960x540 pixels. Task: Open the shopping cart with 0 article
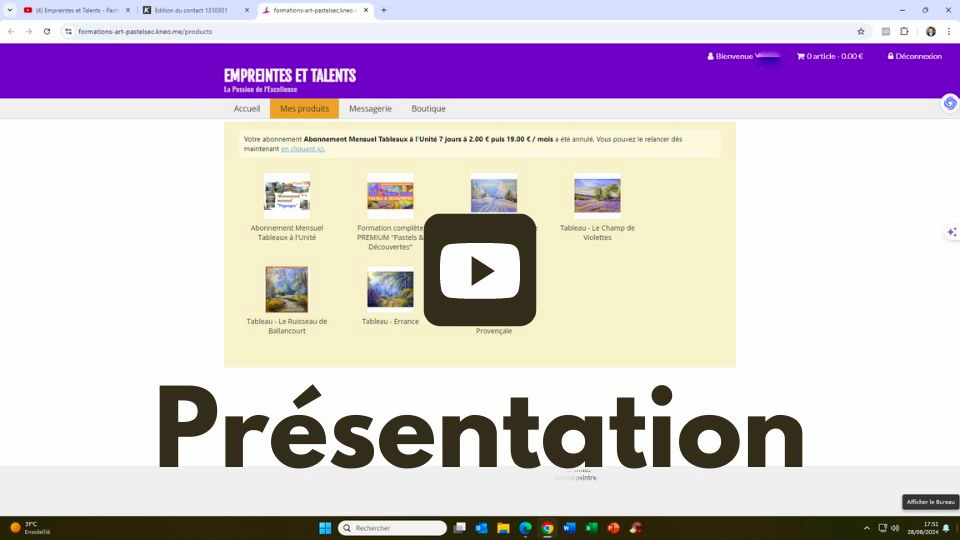pyautogui.click(x=829, y=56)
